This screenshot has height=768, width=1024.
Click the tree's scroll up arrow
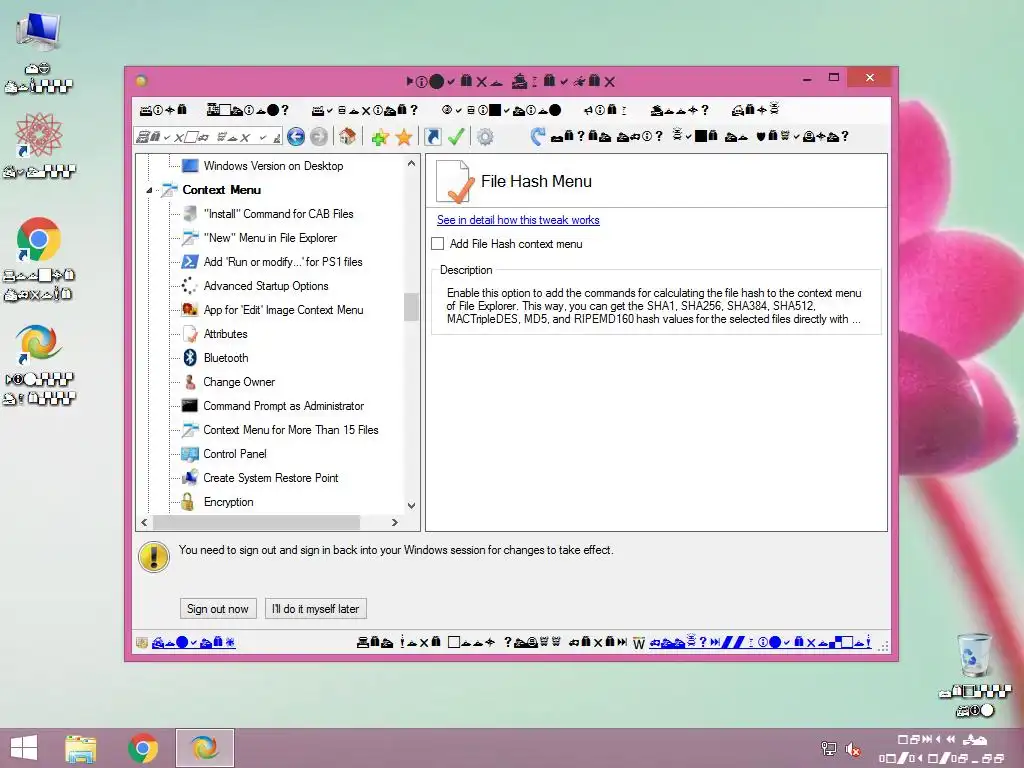tap(411, 164)
